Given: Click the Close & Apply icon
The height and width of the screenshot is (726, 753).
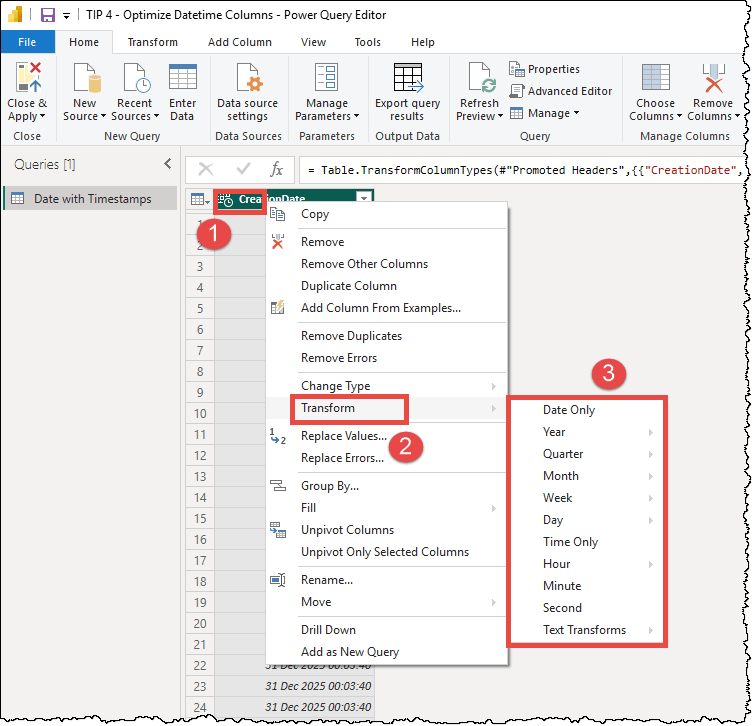Looking at the screenshot, I should click(x=26, y=79).
